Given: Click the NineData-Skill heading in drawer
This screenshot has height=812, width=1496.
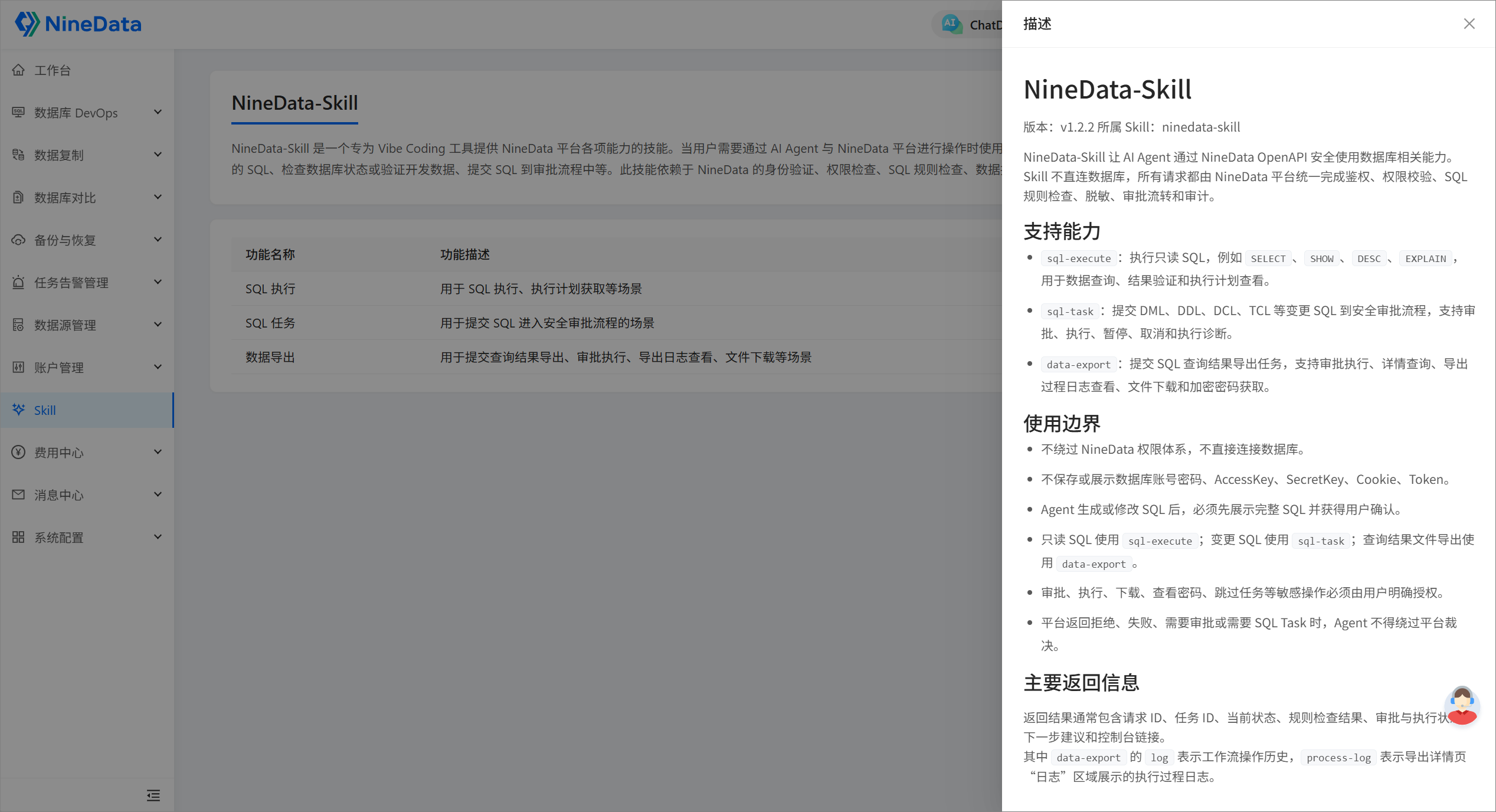Looking at the screenshot, I should 1108,90.
